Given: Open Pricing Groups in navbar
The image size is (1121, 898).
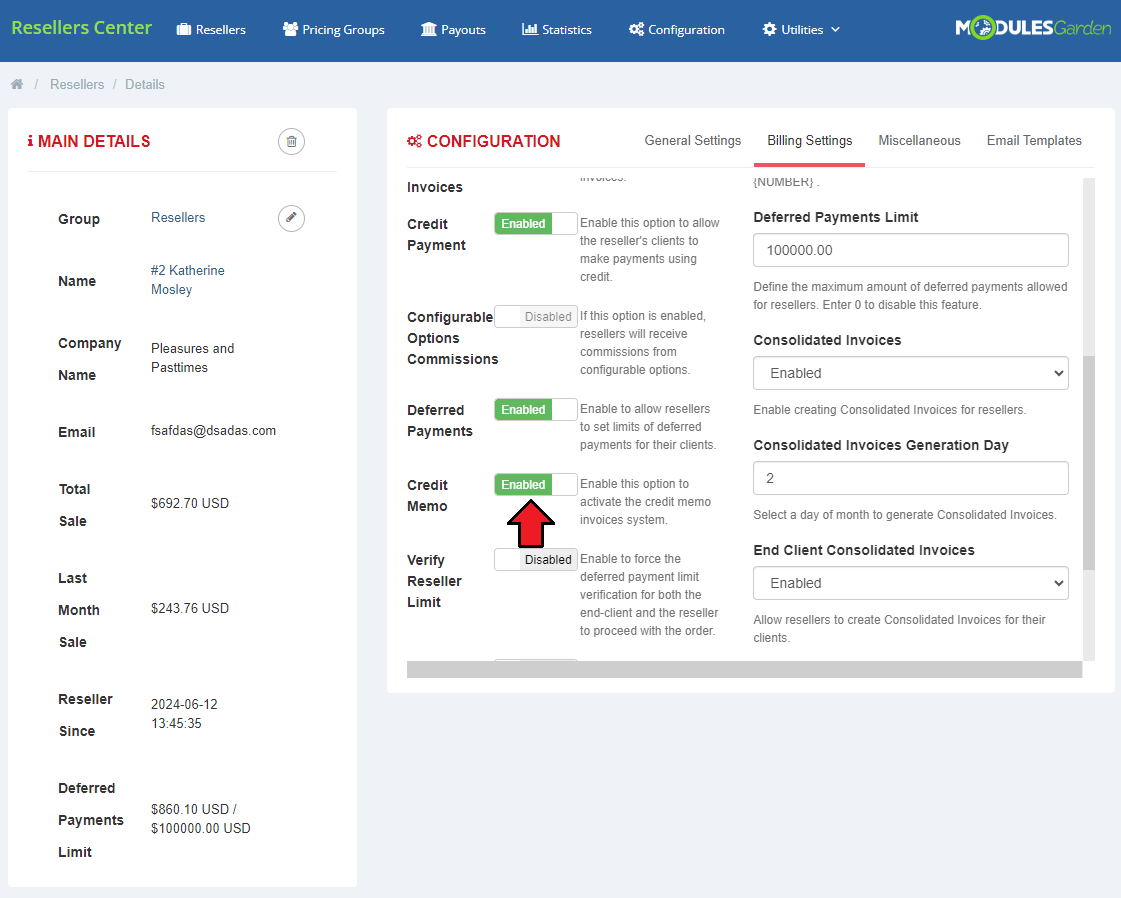Looking at the screenshot, I should point(334,30).
